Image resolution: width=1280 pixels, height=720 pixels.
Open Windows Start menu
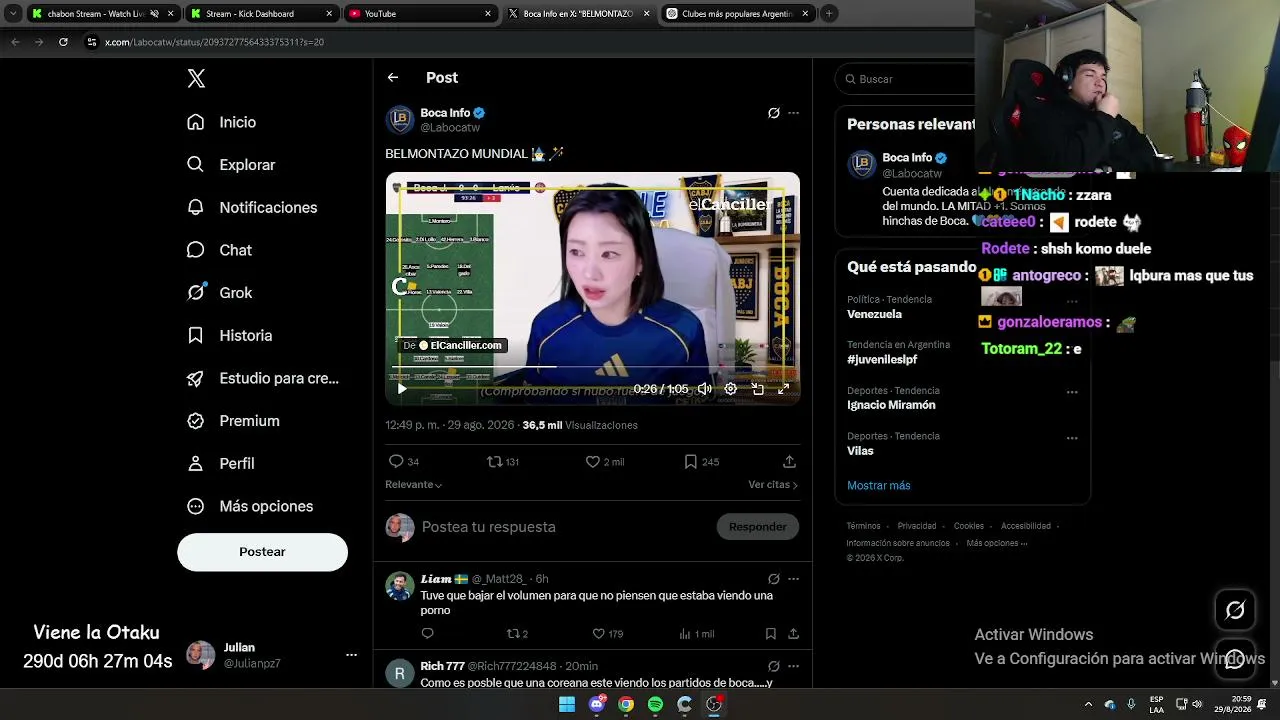point(567,704)
